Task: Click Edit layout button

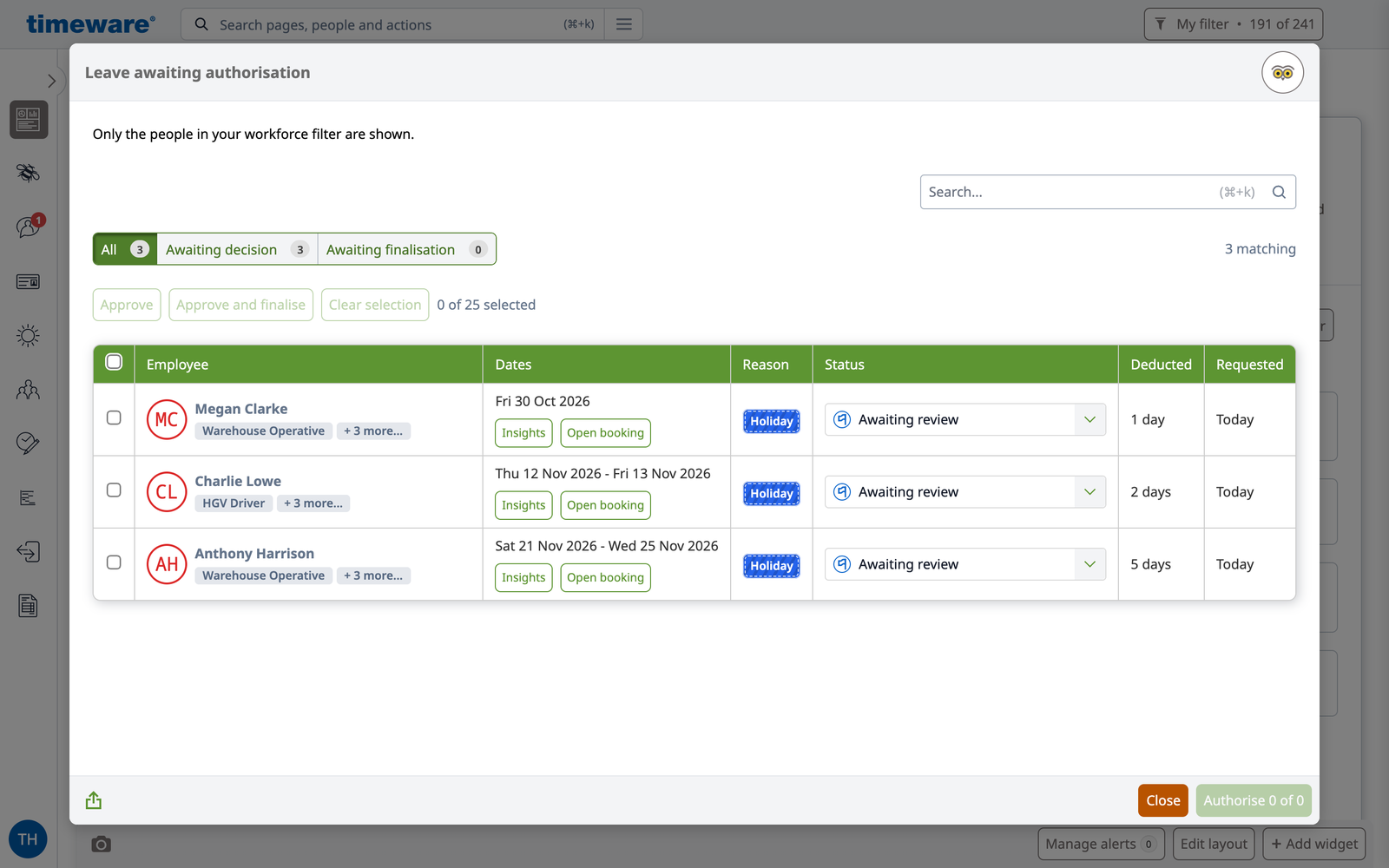Action: pyautogui.click(x=1214, y=844)
